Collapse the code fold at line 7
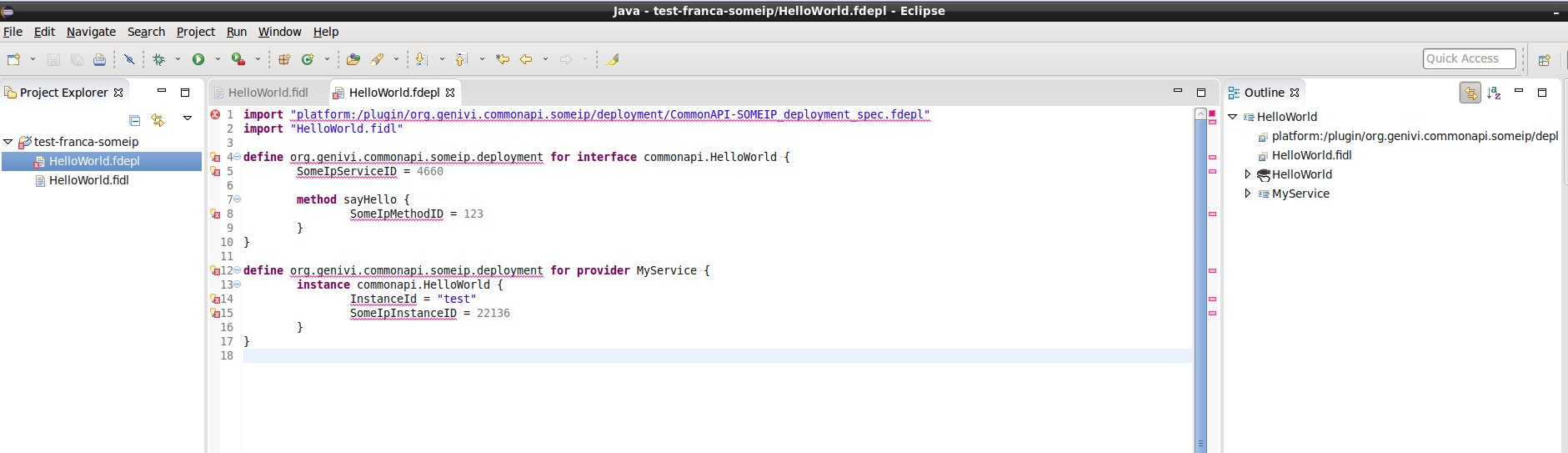This screenshot has width=1568, height=453. coord(237,199)
